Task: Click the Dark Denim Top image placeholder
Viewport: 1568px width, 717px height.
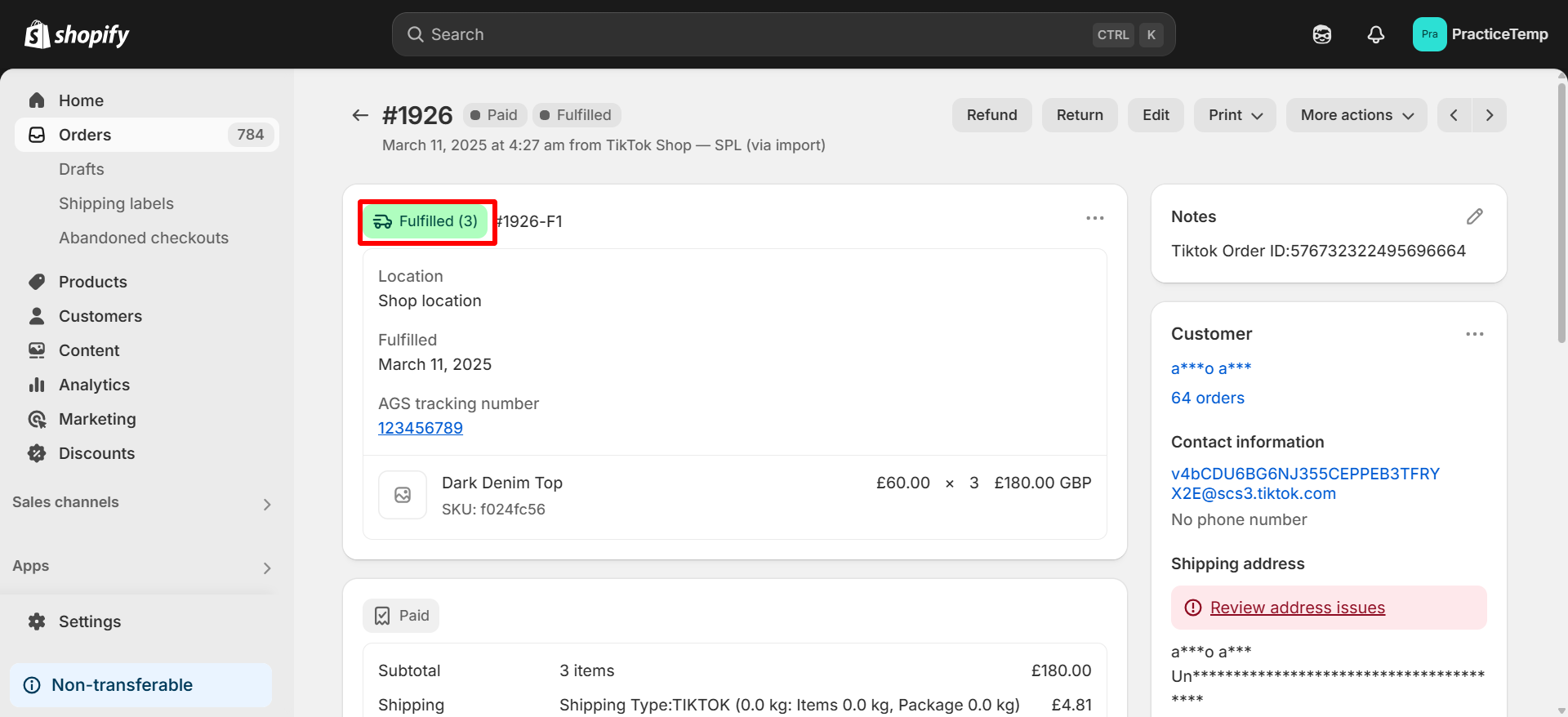Action: [x=403, y=495]
